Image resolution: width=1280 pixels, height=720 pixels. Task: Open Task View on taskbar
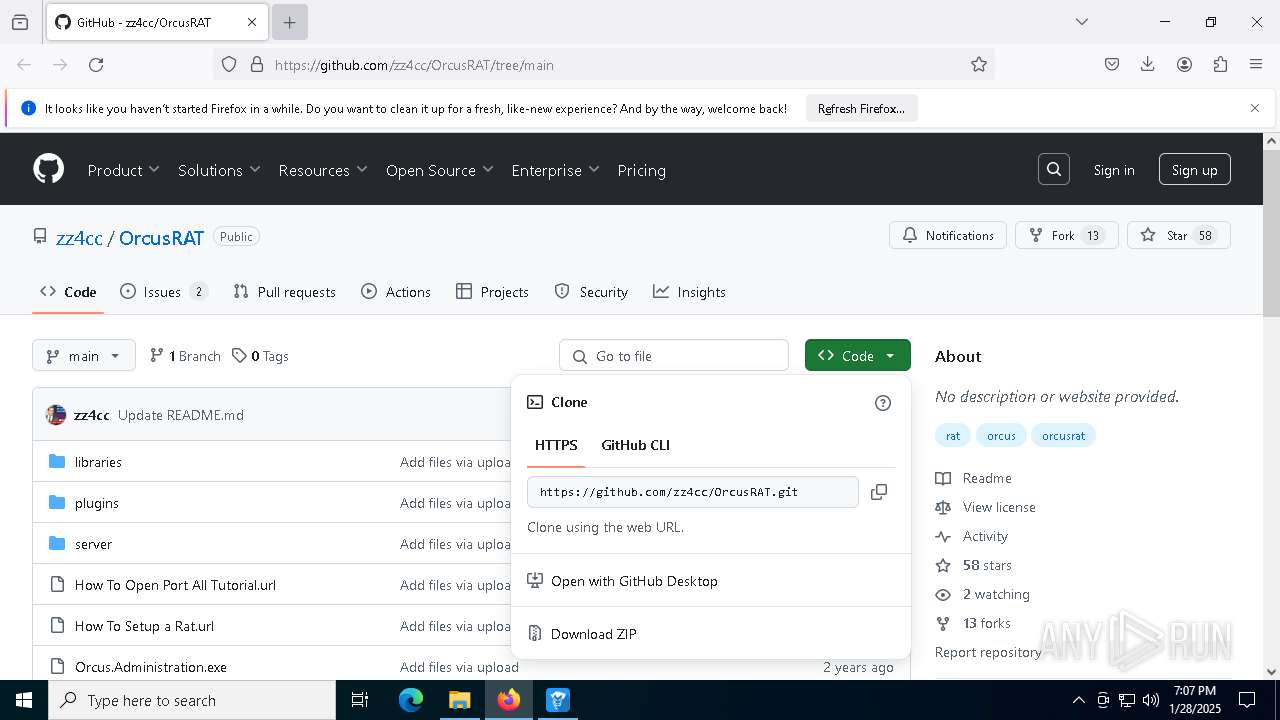(x=360, y=700)
